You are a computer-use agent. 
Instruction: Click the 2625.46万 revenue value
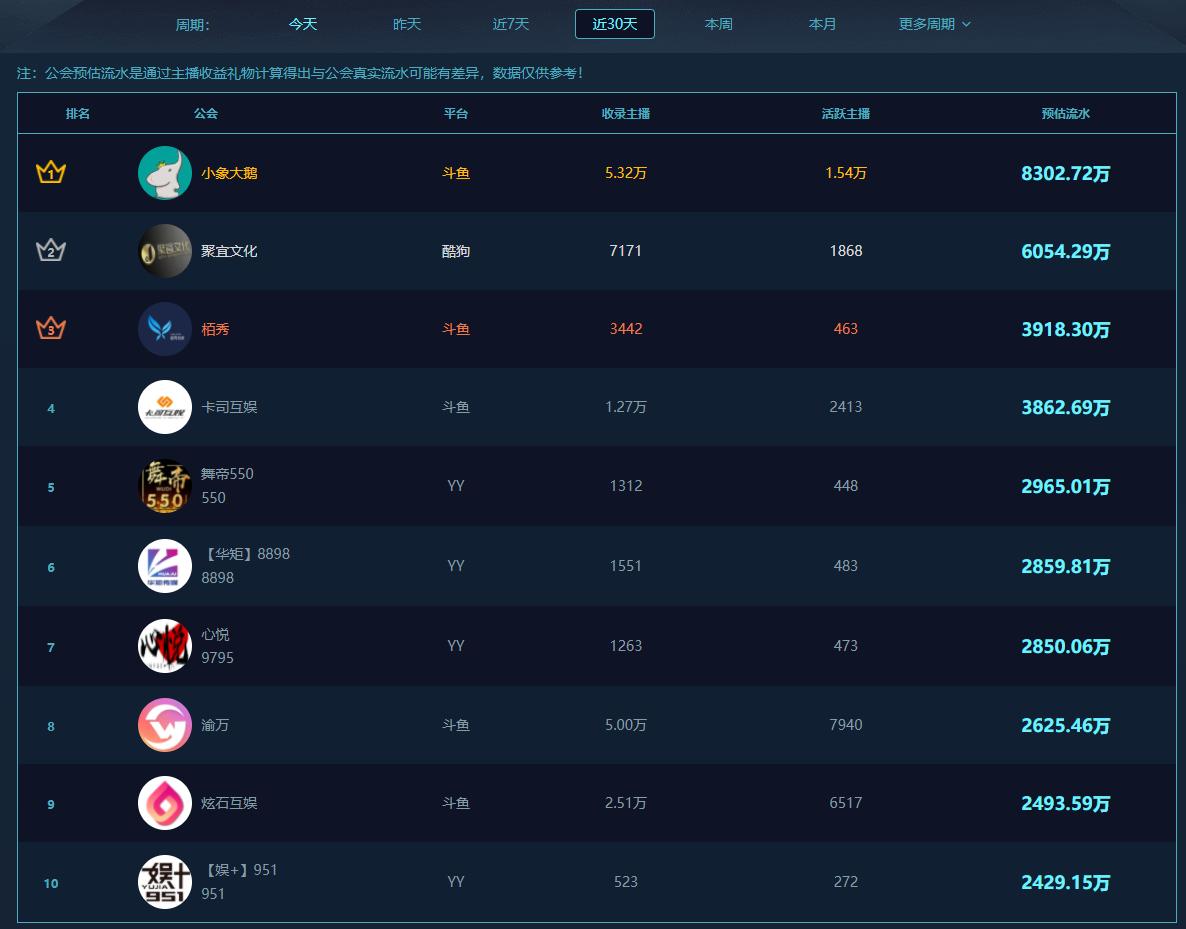(1066, 725)
